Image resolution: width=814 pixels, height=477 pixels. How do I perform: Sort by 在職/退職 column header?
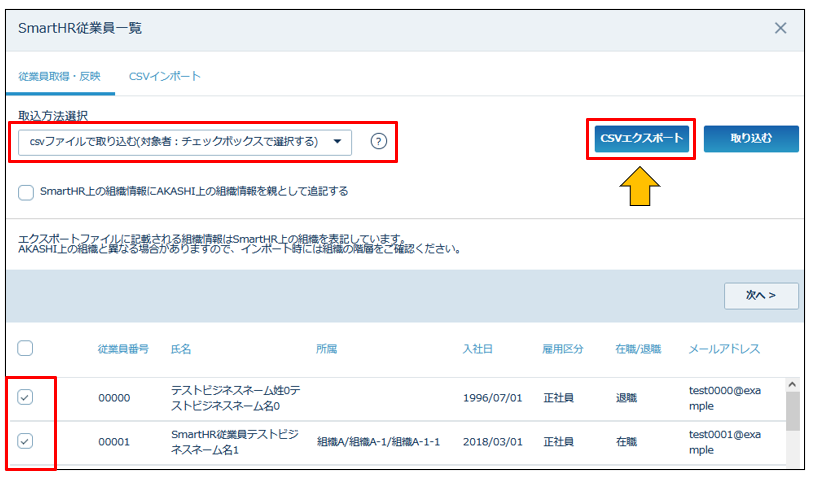click(x=638, y=349)
